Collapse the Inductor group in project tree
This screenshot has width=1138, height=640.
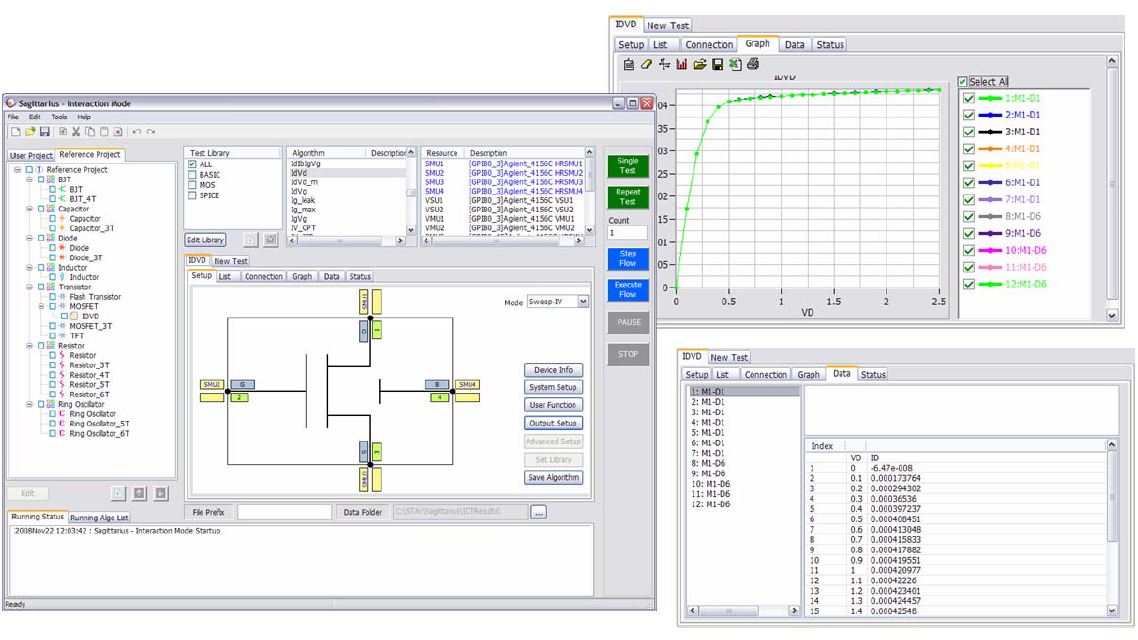tap(29, 268)
